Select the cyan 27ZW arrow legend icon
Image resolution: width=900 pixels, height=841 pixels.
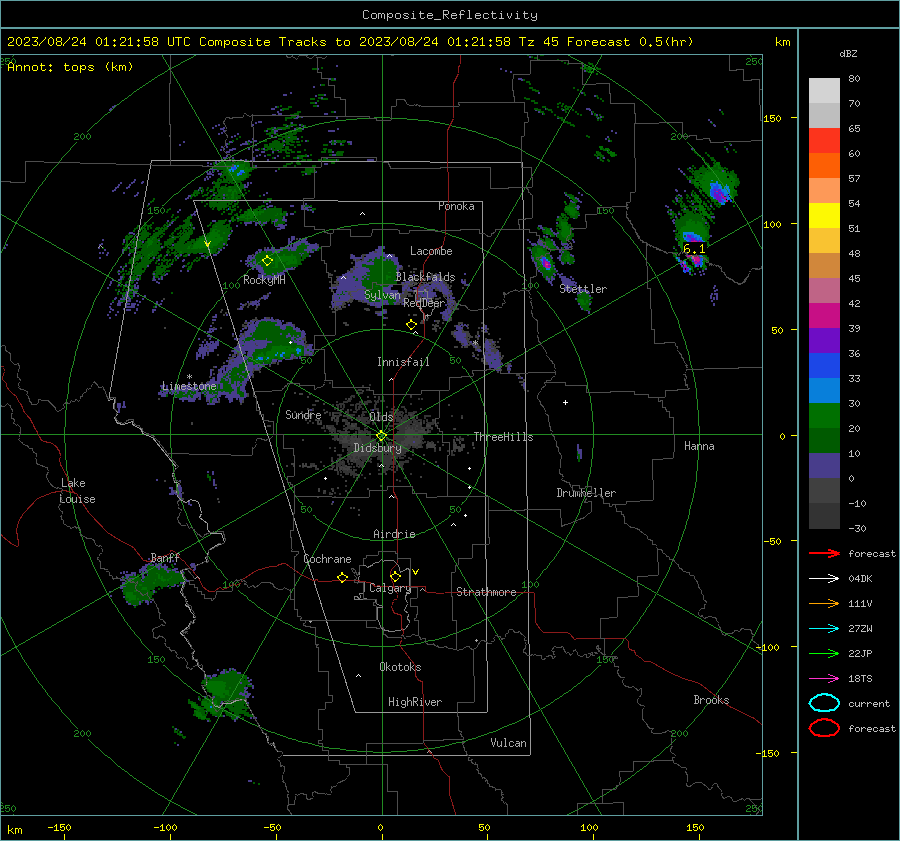coord(824,629)
